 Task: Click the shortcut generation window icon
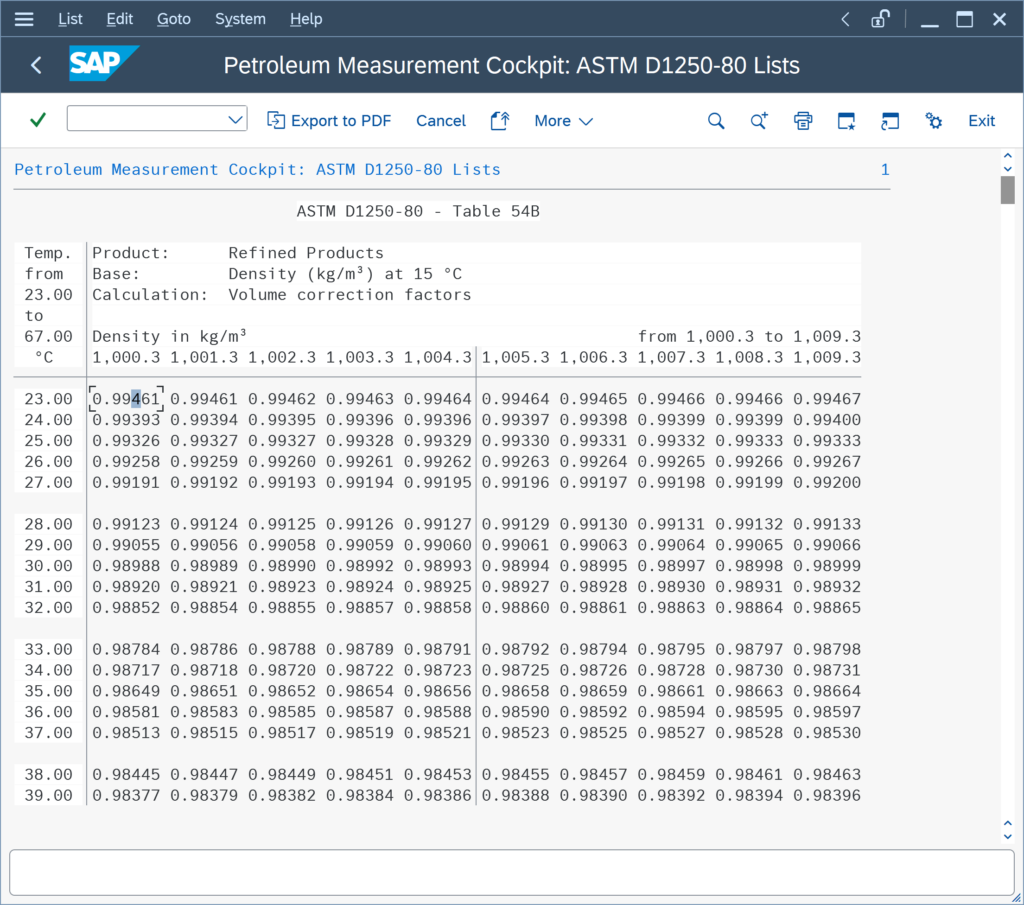coord(890,121)
